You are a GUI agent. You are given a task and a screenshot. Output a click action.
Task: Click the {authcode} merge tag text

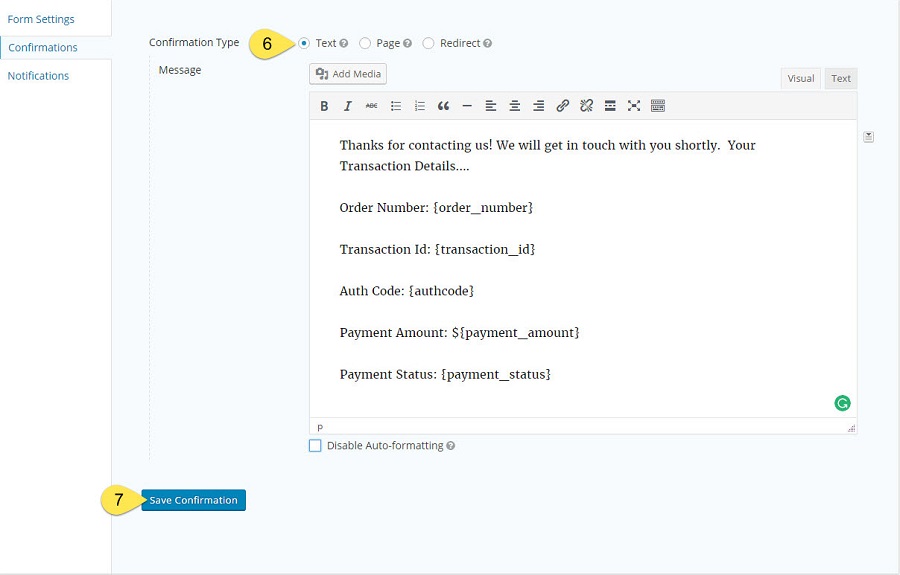(441, 291)
